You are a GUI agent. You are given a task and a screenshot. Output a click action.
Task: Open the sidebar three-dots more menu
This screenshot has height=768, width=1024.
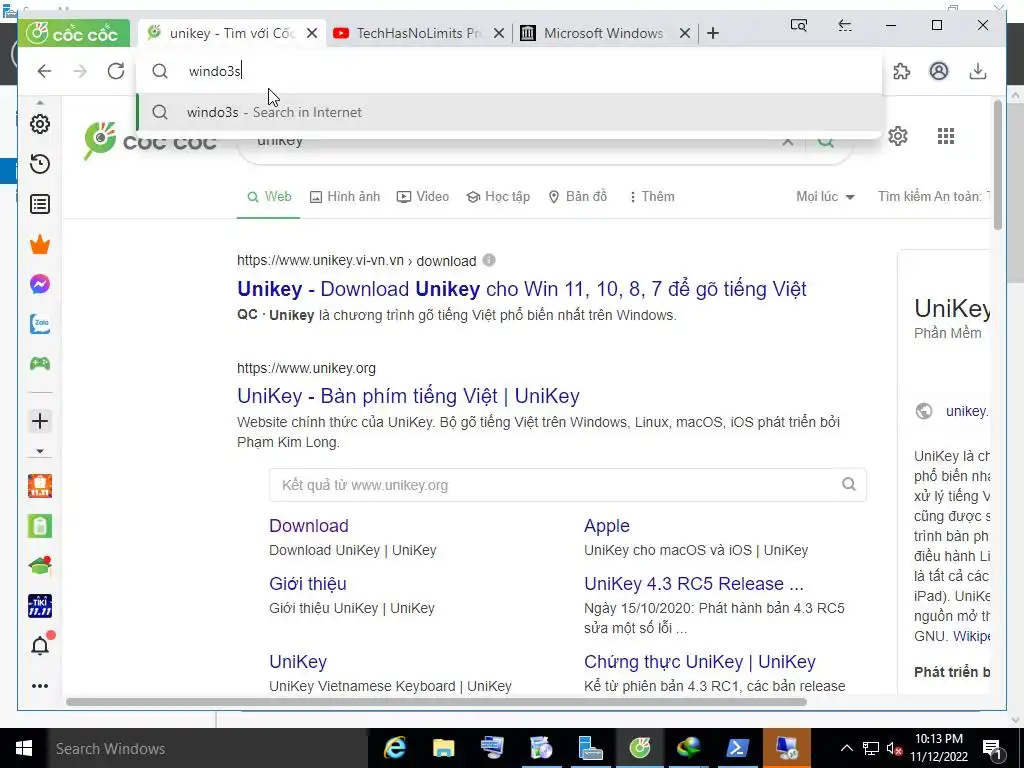tap(40, 686)
